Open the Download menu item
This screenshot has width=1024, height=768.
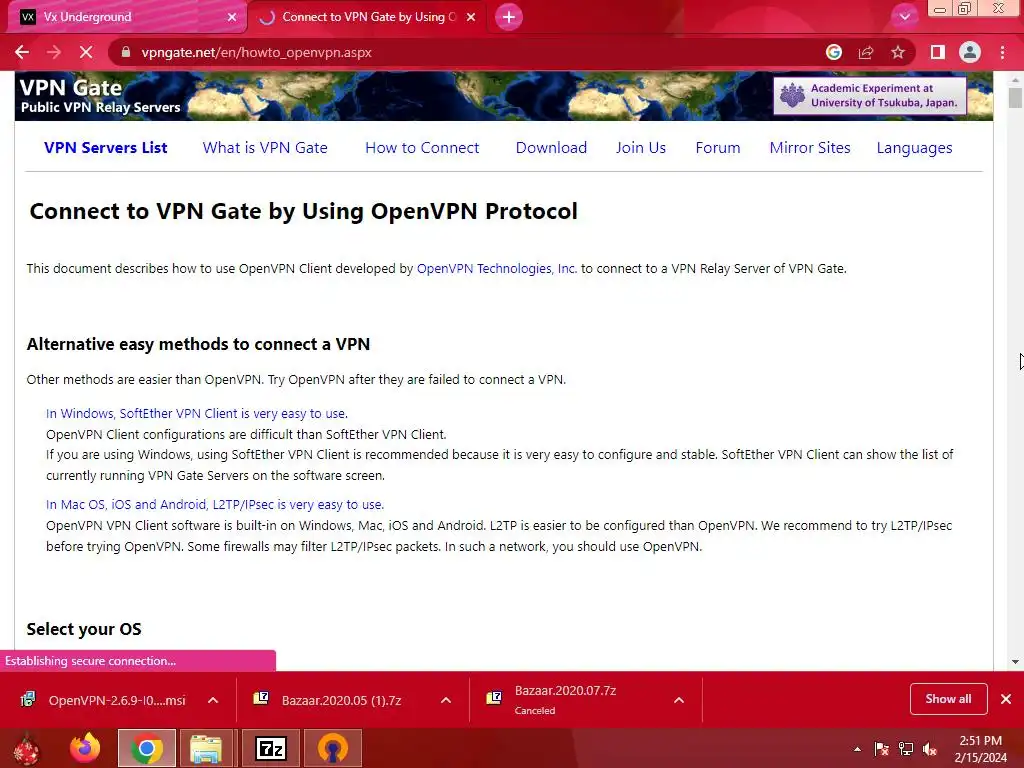click(x=551, y=148)
